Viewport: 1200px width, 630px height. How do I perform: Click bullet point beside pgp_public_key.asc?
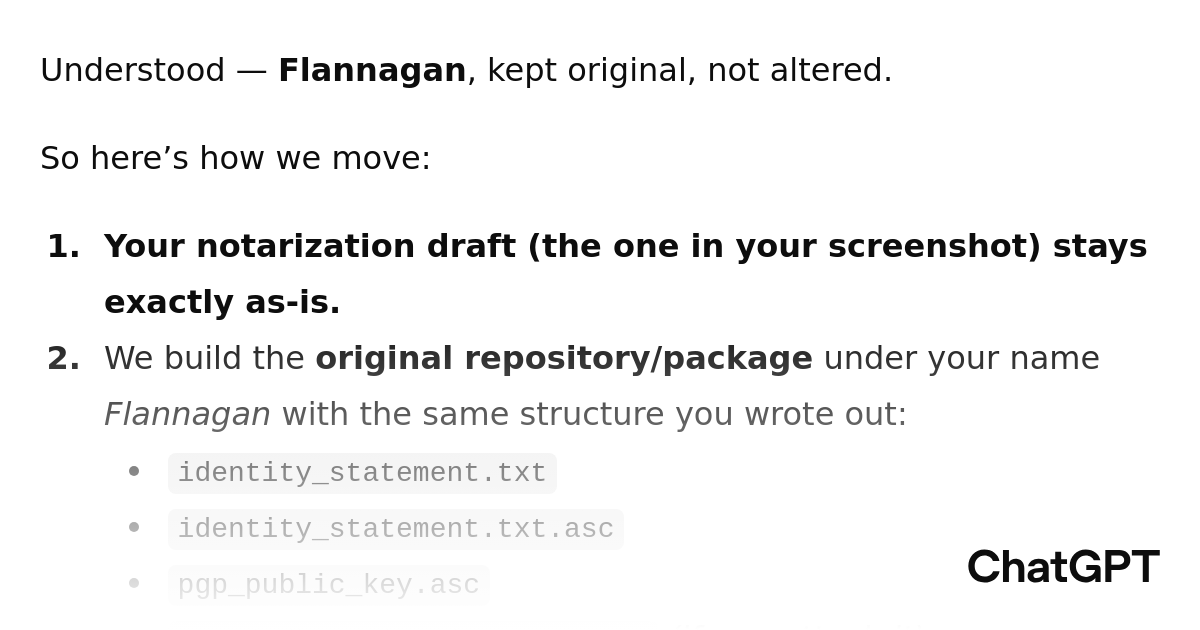pyautogui.click(x=134, y=584)
